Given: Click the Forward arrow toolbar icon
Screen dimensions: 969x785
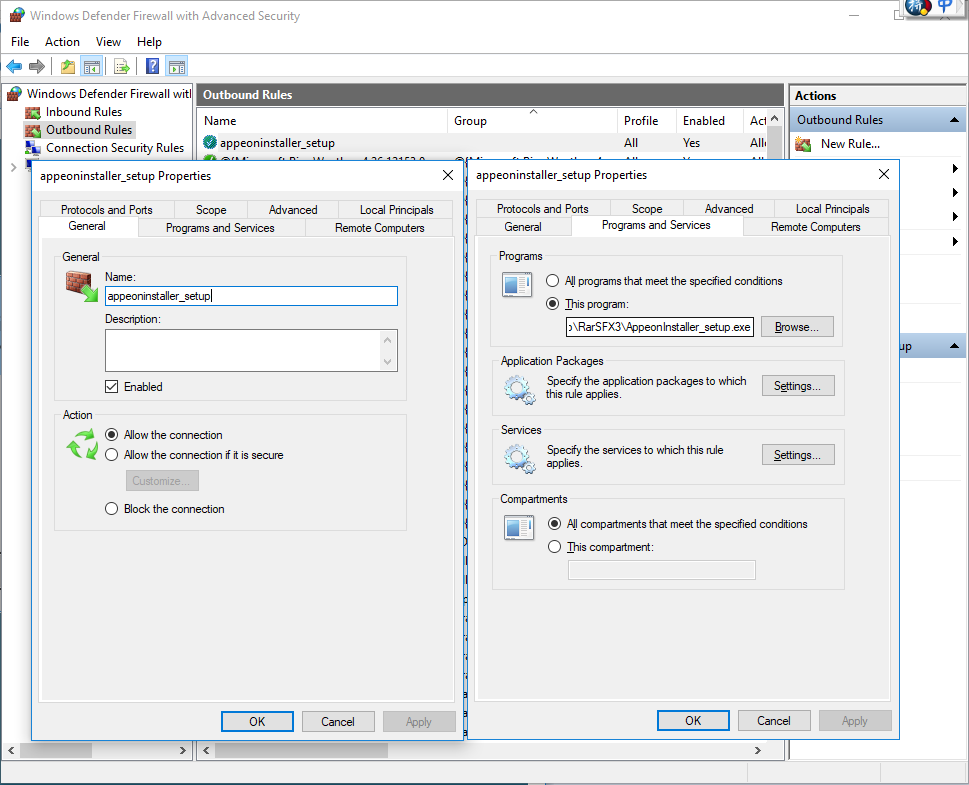Looking at the screenshot, I should 37,66.
